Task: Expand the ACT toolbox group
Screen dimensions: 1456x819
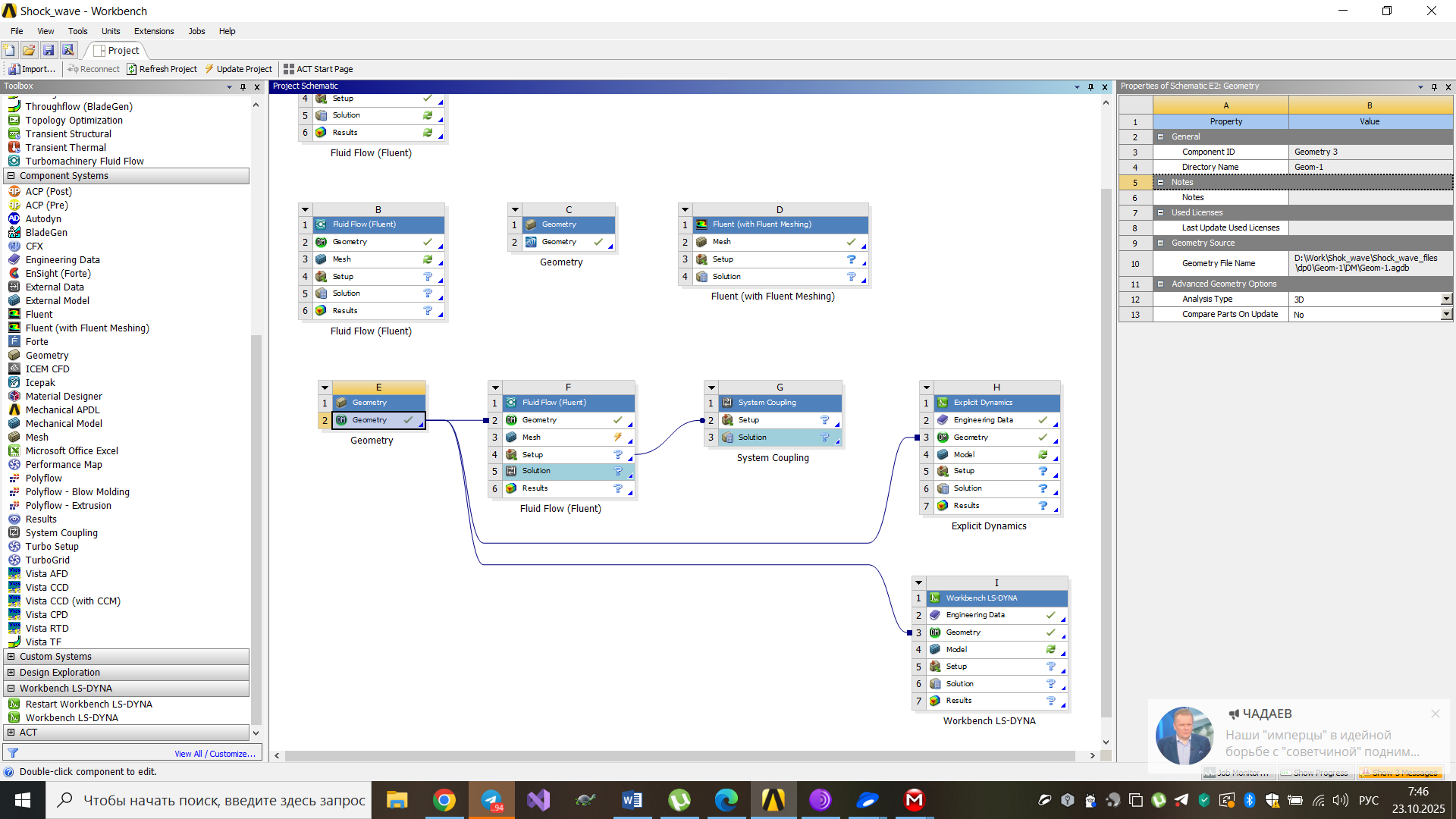Action: pos(11,733)
